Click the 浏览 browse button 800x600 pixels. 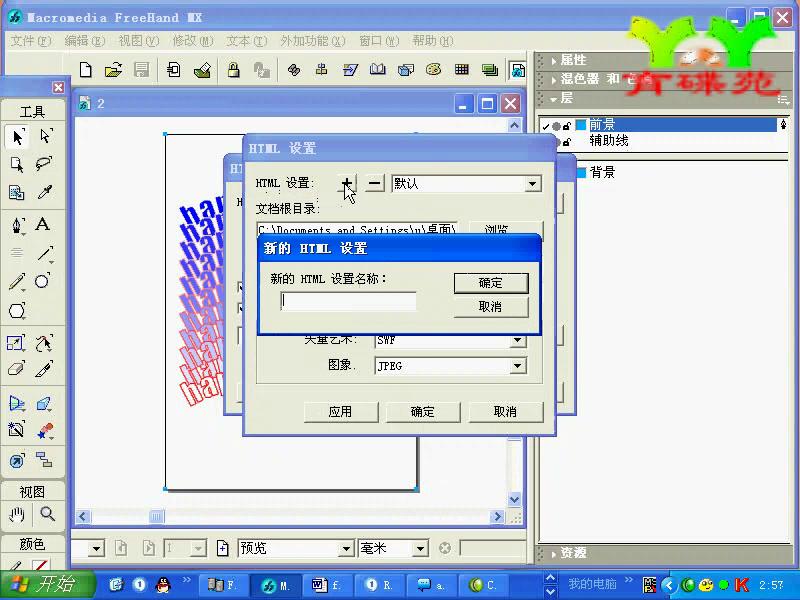coord(505,229)
